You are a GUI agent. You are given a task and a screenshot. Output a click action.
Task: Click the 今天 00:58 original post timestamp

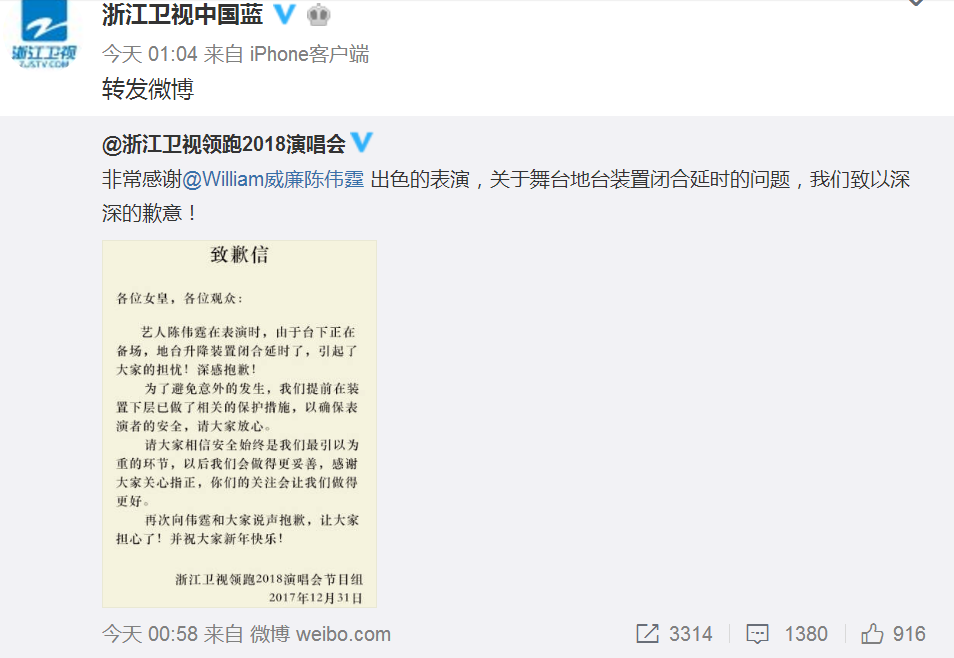tap(150, 634)
